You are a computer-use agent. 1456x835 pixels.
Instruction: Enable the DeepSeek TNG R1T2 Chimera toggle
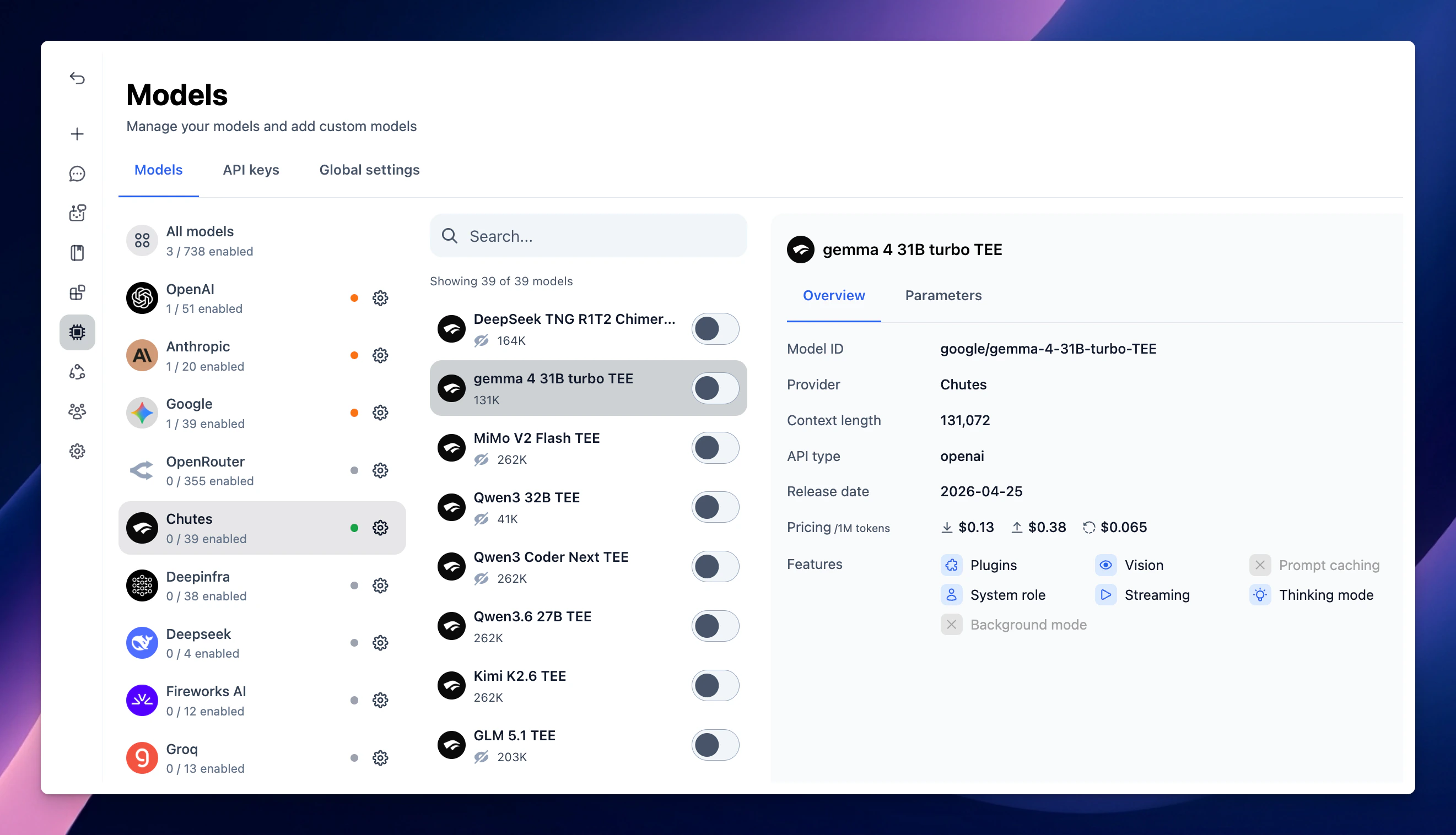[715, 329]
